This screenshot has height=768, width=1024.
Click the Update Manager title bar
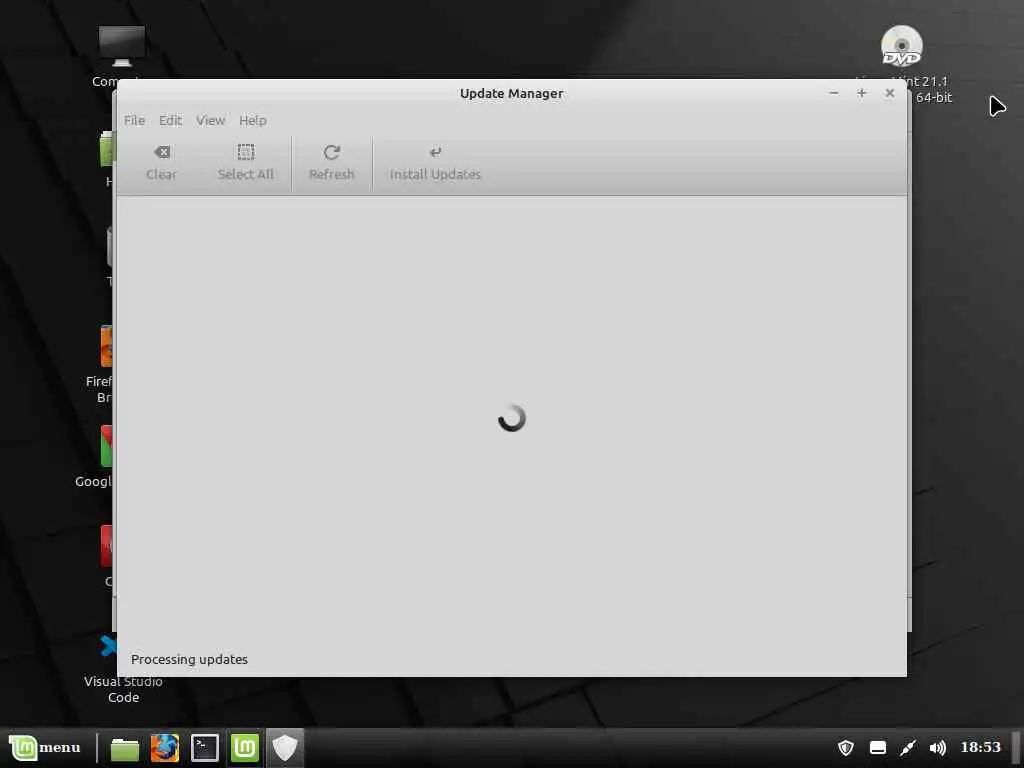(511, 93)
